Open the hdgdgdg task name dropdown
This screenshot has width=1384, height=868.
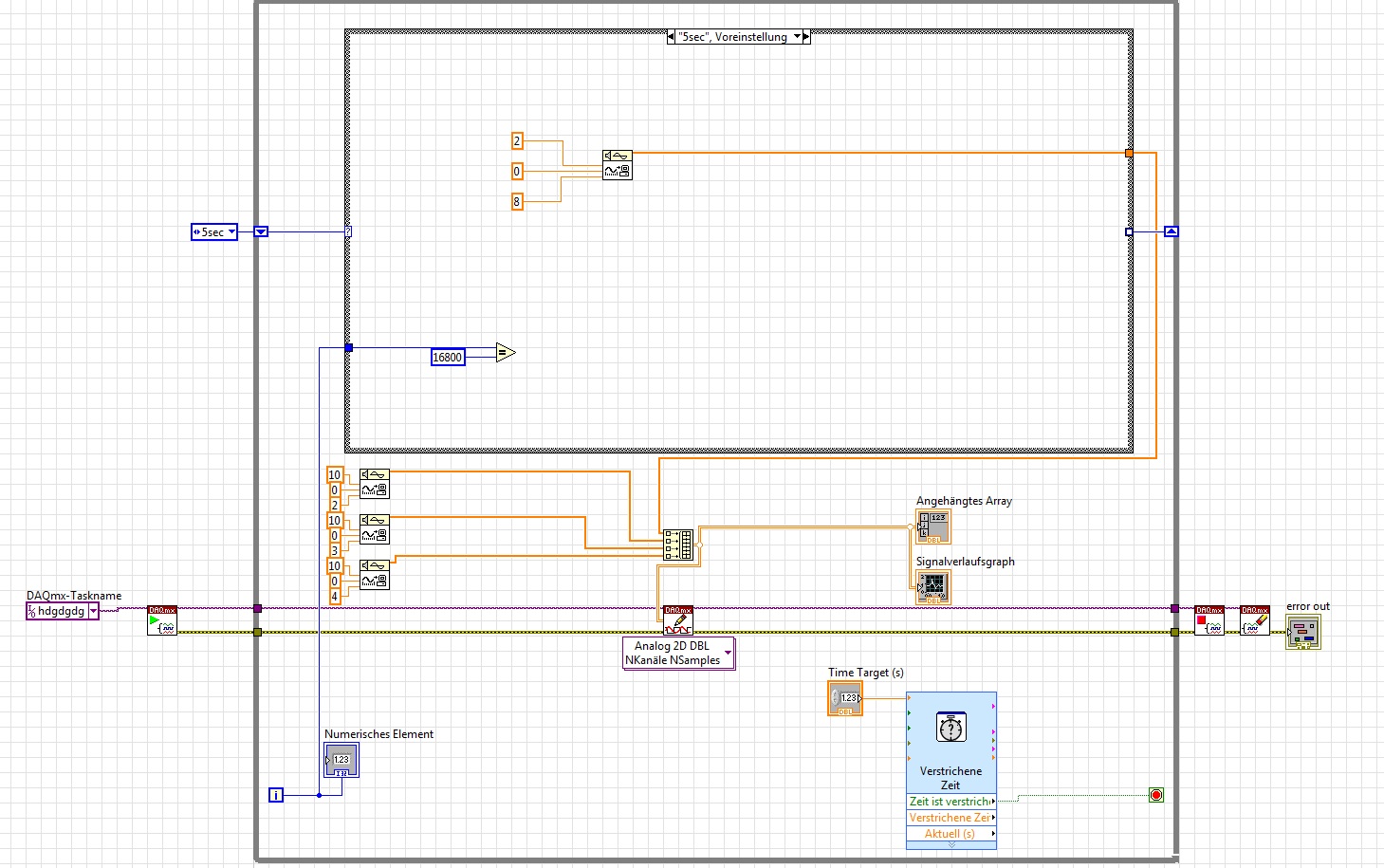point(93,611)
